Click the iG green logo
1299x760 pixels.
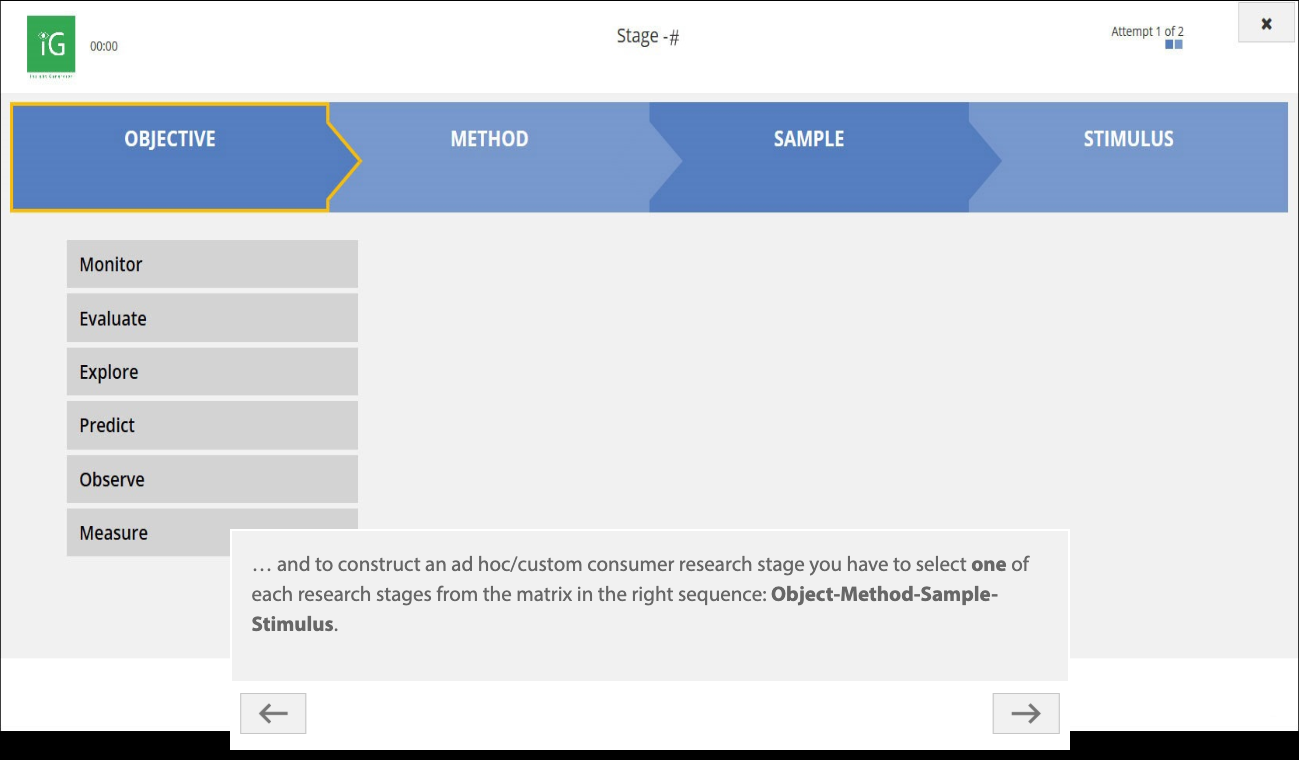click(50, 45)
